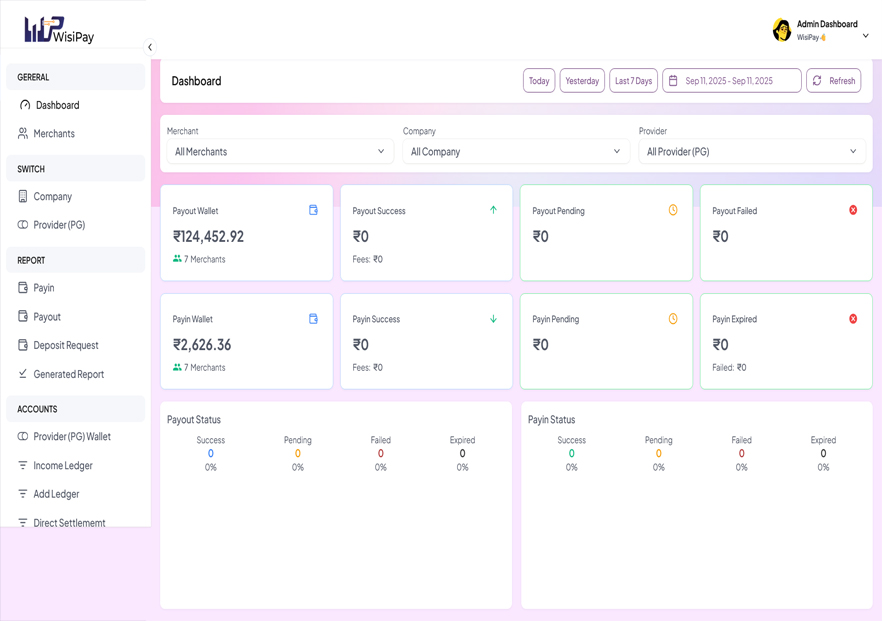Click the Generated Report checkmark icon
The image size is (882, 621).
22,374
